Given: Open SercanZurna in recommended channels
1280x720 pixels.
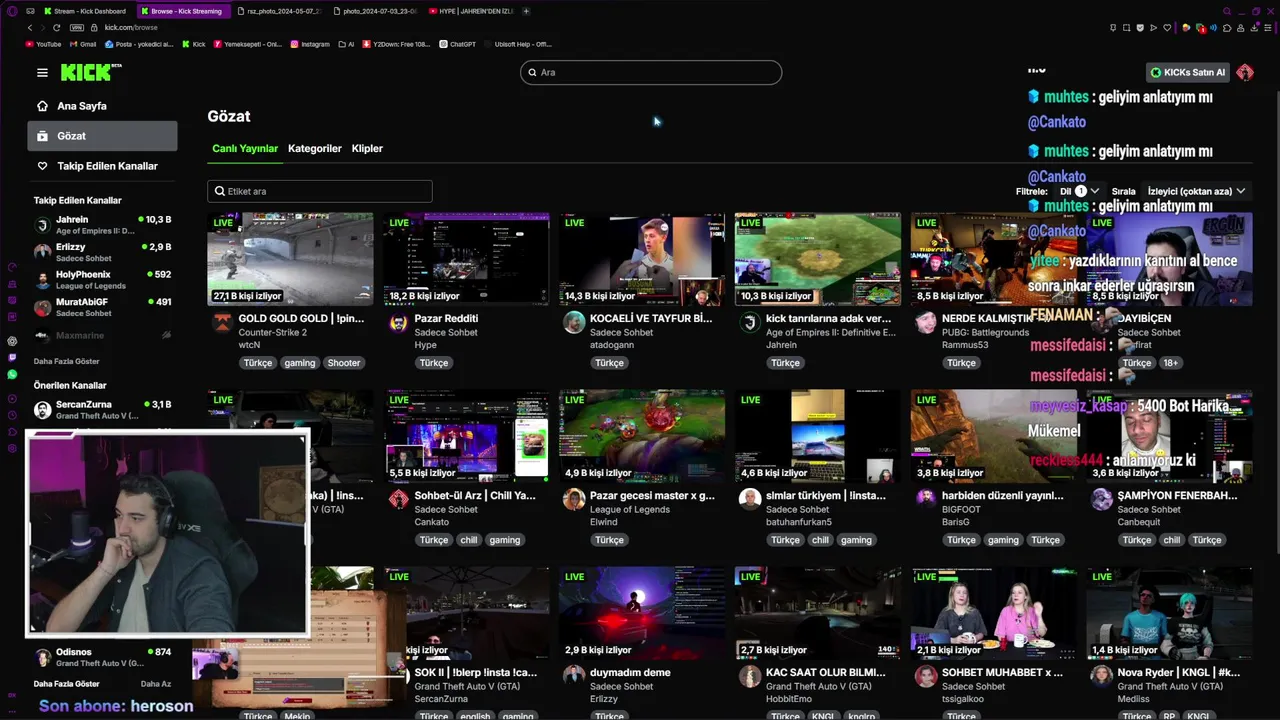Looking at the screenshot, I should [x=102, y=410].
